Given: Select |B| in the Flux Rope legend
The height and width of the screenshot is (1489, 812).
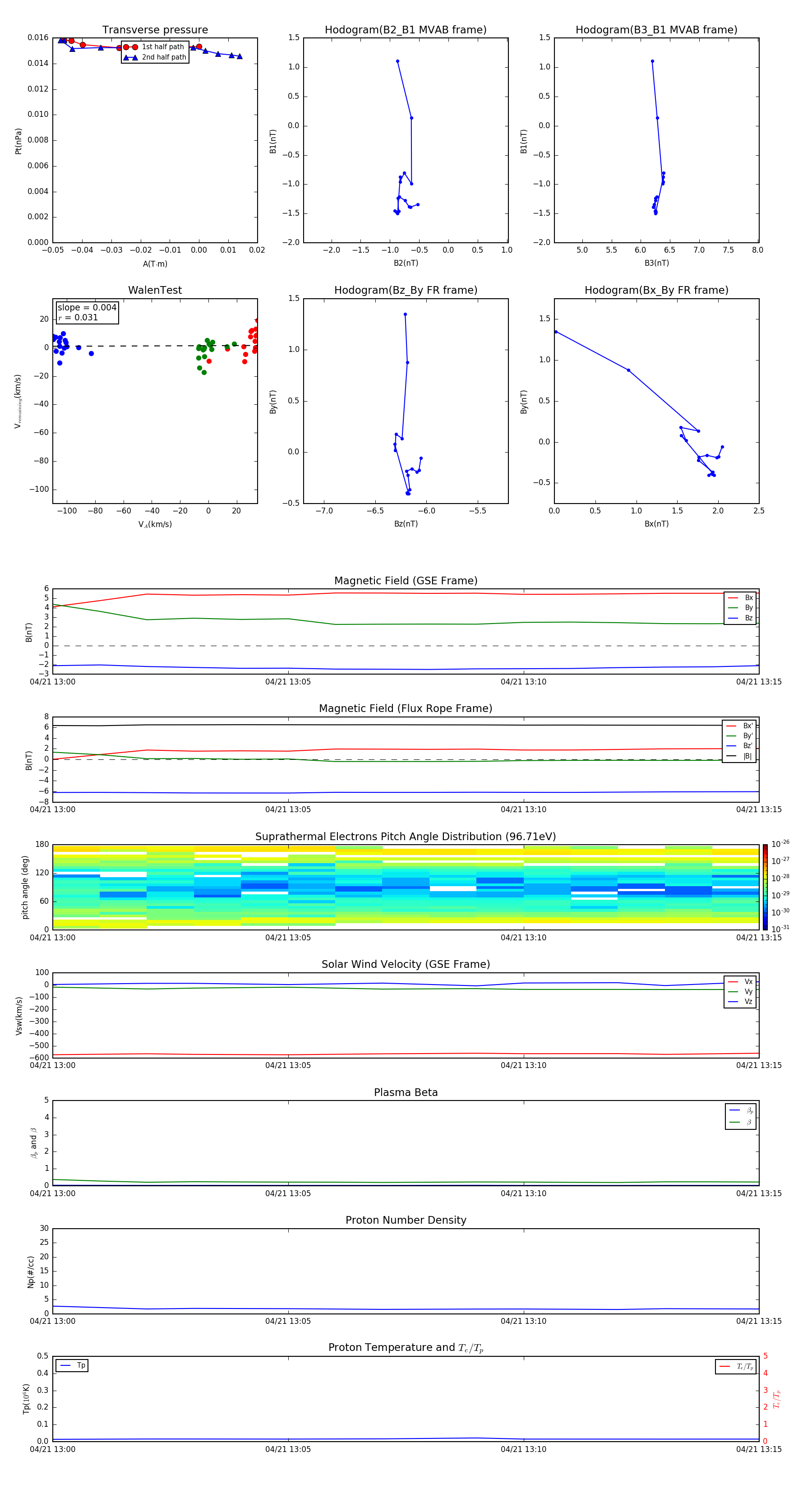Looking at the screenshot, I should [x=739, y=756].
